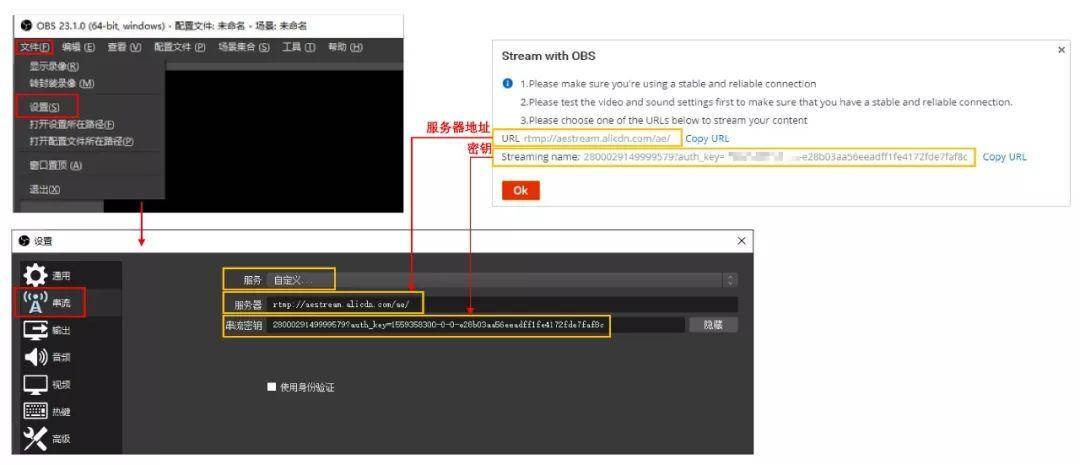This screenshot has width=1080, height=465.
Task: Click Copy URL next to the rtmp URL
Action: tap(707, 138)
